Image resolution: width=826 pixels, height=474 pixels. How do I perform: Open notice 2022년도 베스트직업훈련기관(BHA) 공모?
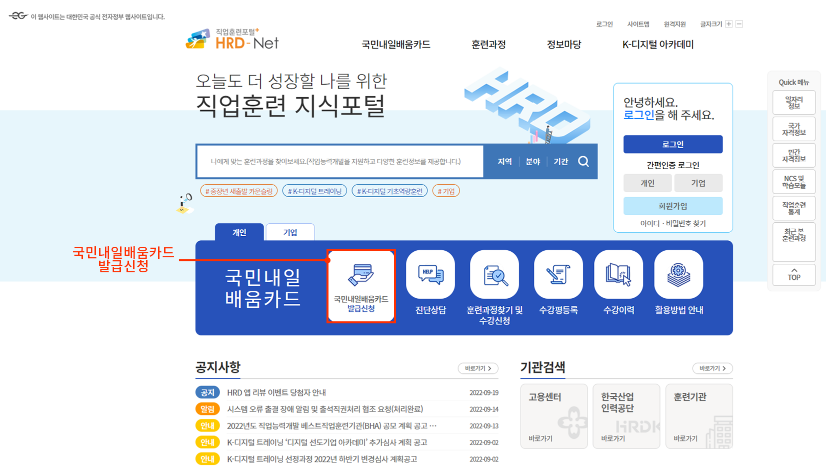[x=331, y=426]
